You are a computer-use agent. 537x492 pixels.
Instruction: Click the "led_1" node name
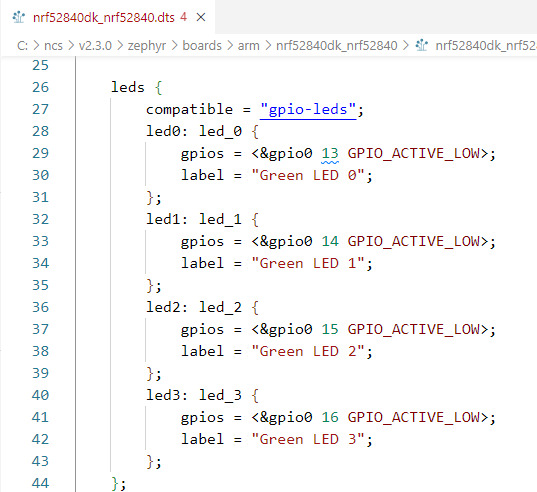point(221,219)
